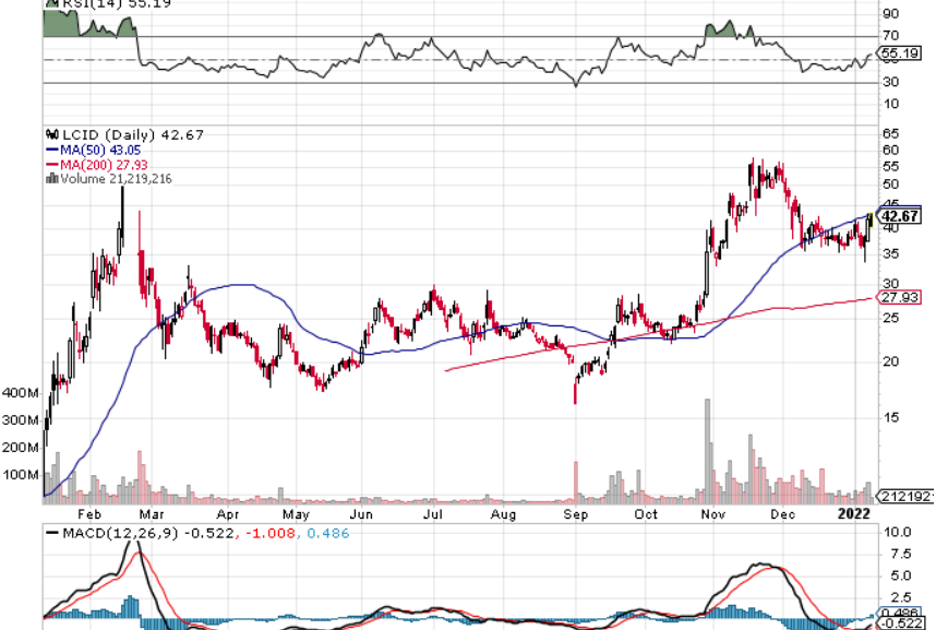Viewport: 936px width, 630px height.
Task: Click the '100M' volume scale label
Action: click(20, 475)
